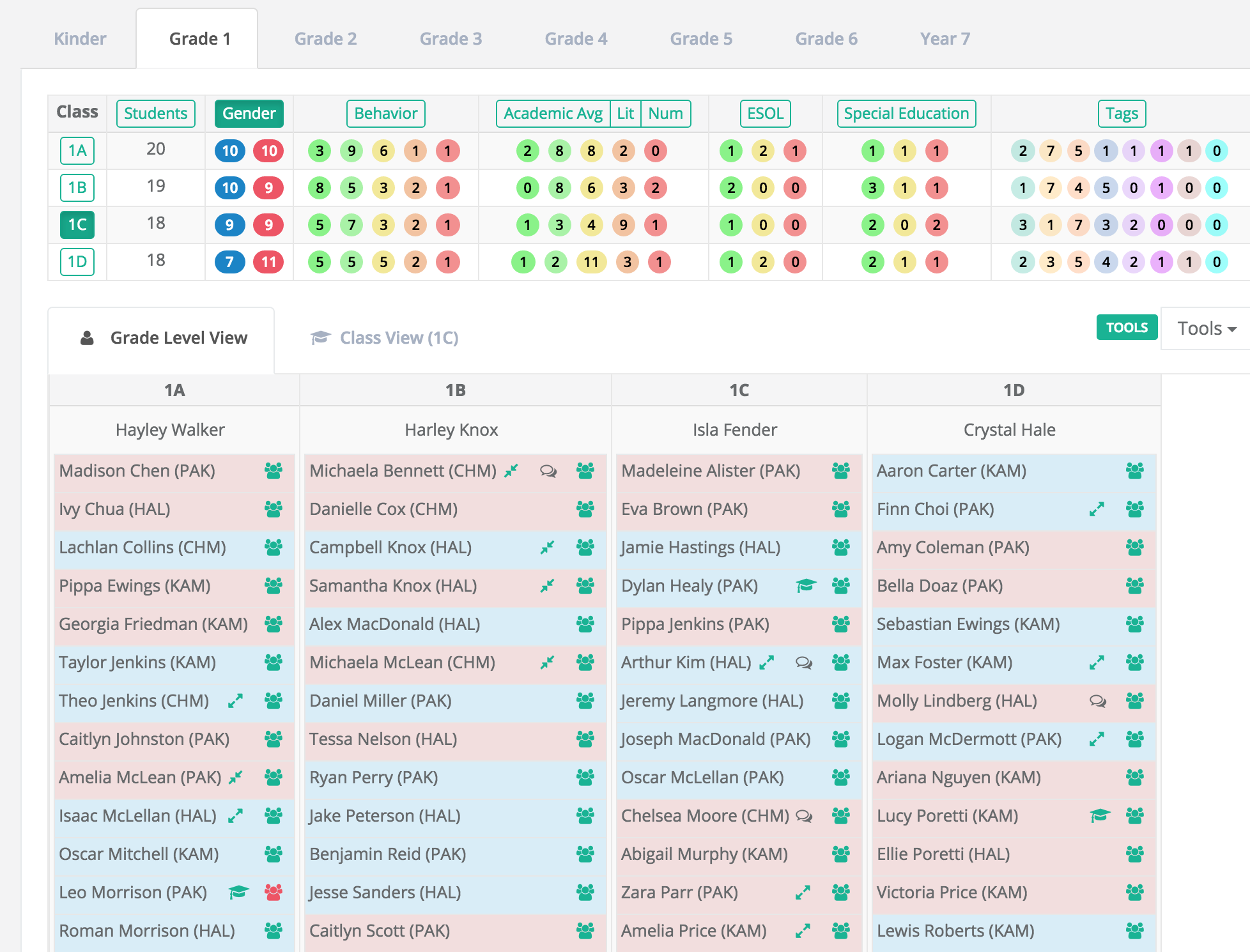Open the Tools dropdown menu
Screen dimensions: 1250x952
click(x=1206, y=328)
